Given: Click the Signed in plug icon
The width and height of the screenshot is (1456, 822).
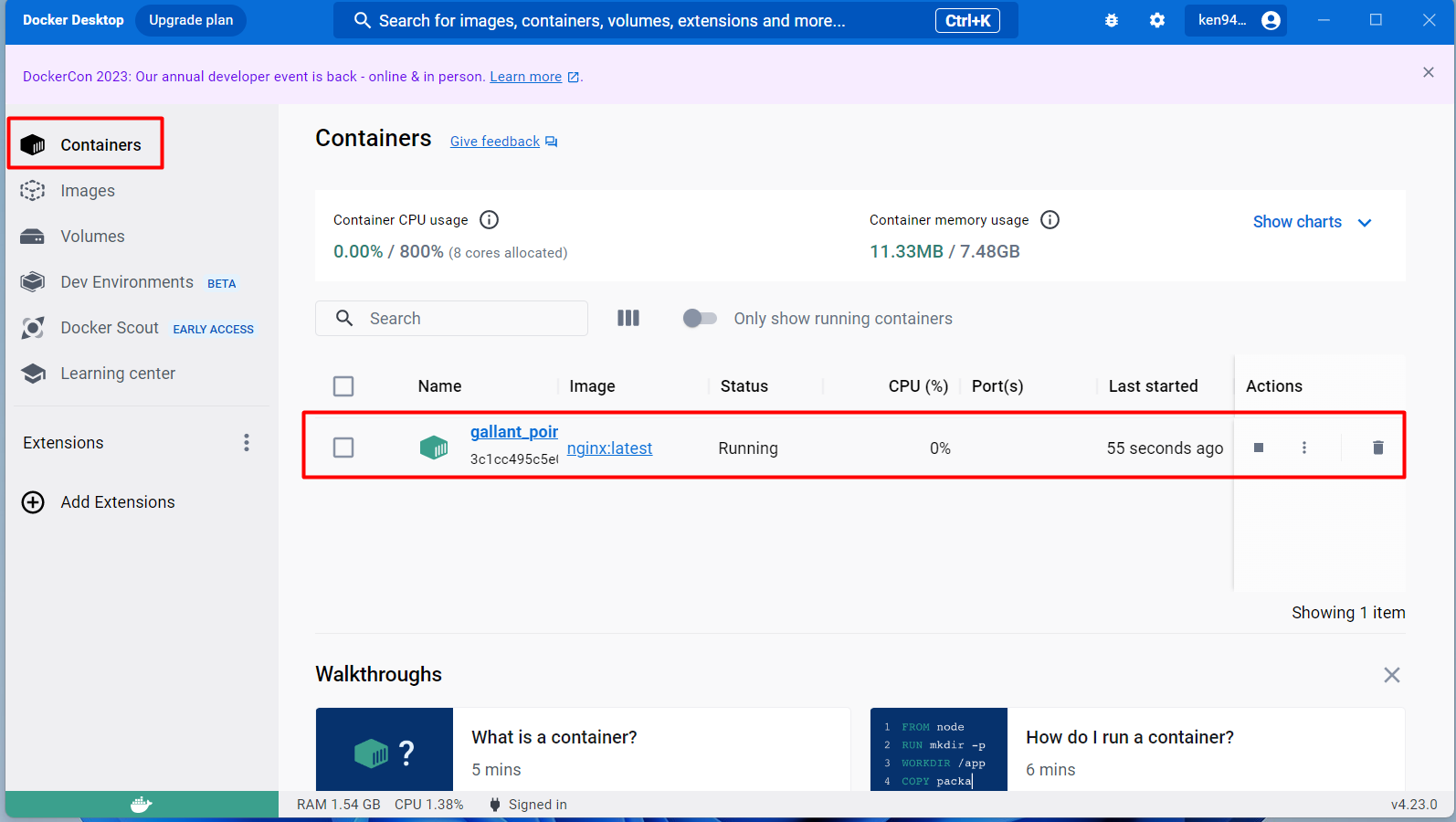Looking at the screenshot, I should click(x=495, y=805).
